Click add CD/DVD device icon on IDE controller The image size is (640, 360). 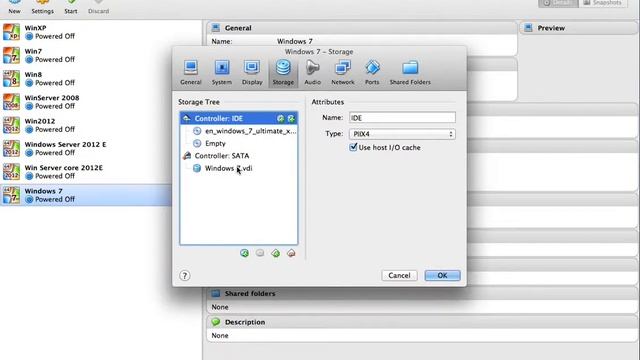[280, 118]
